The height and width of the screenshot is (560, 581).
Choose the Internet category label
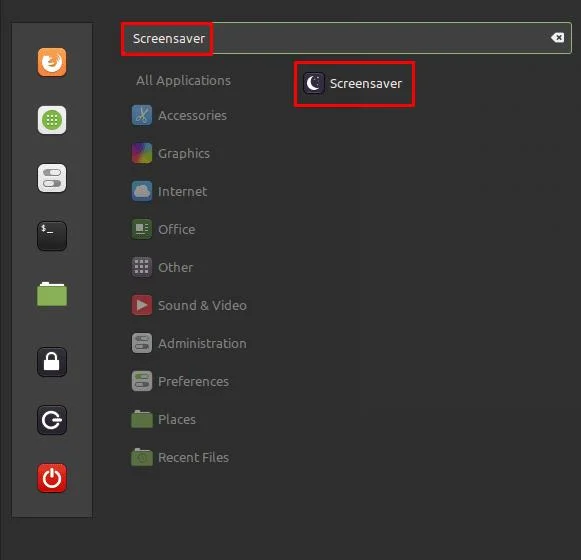click(182, 192)
